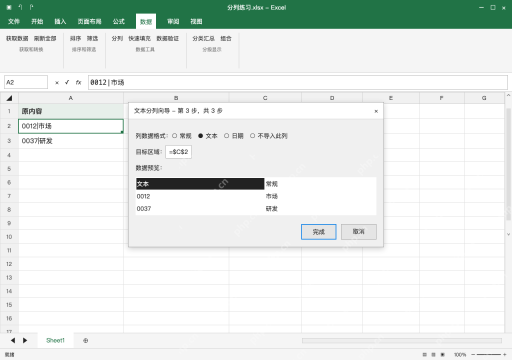Click the 取消 button
The height and width of the screenshot is (360, 512).
359,232
